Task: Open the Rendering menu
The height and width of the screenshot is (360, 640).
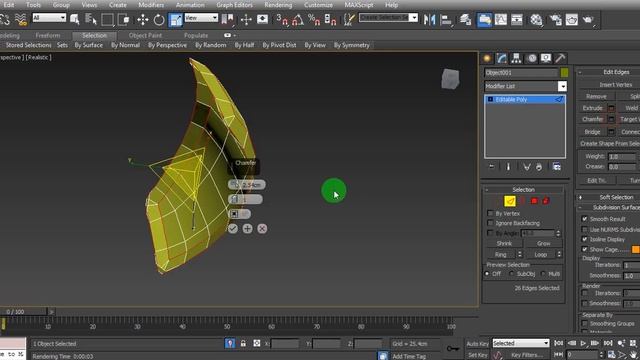Action: [278, 5]
